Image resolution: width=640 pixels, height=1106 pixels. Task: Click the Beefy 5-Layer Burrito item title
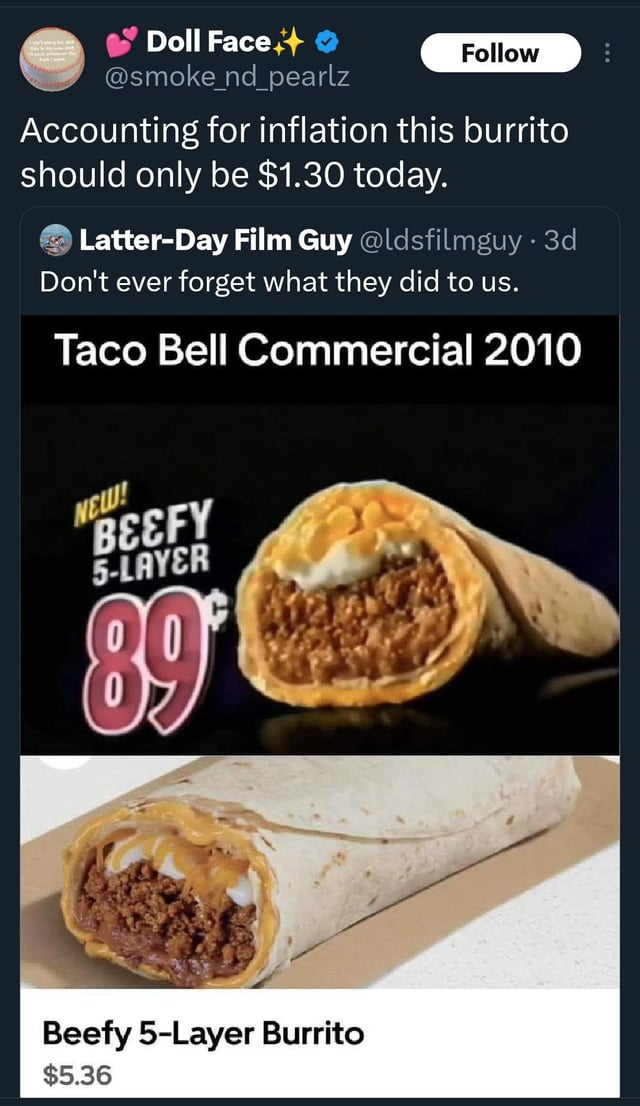[x=203, y=1034]
